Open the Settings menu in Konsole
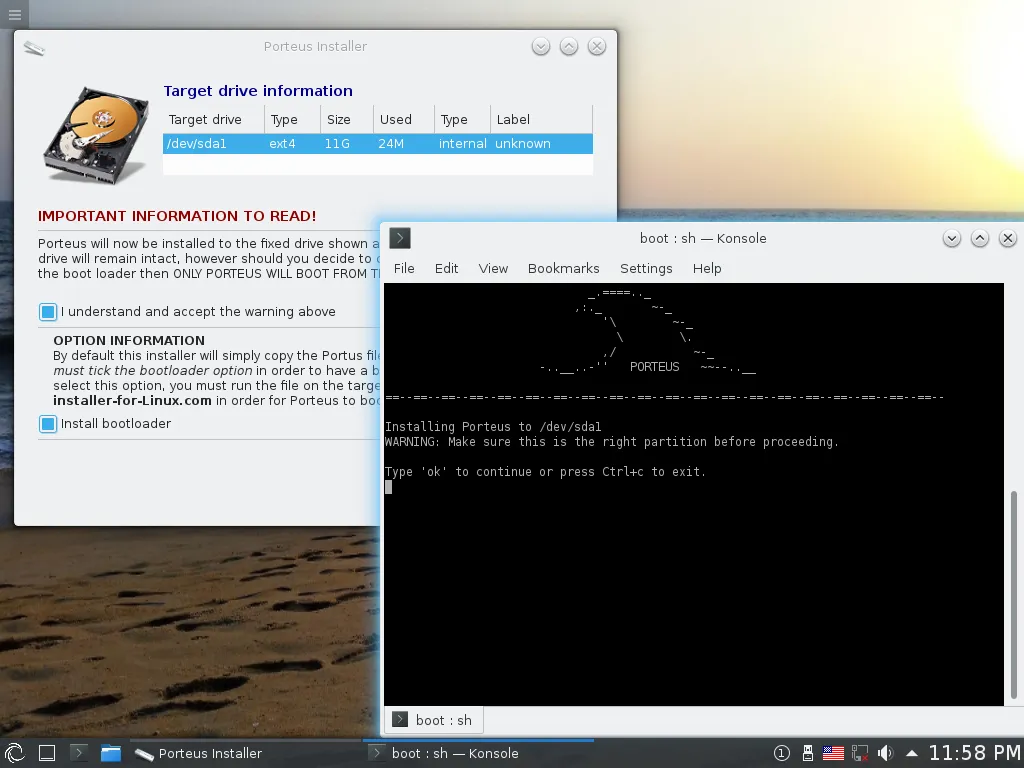The image size is (1024, 768). [645, 268]
